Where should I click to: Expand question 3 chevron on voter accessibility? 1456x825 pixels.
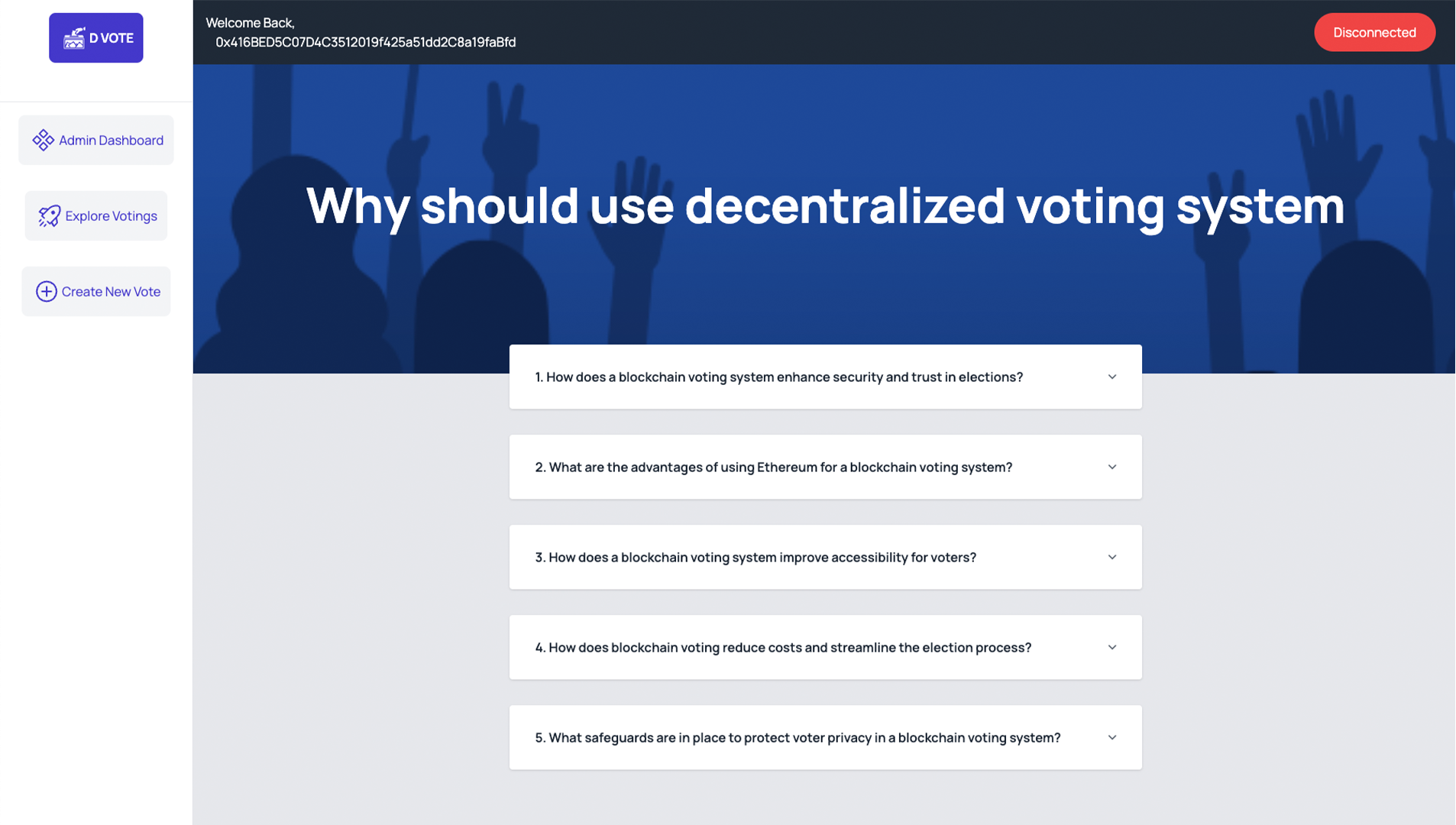[1111, 558]
